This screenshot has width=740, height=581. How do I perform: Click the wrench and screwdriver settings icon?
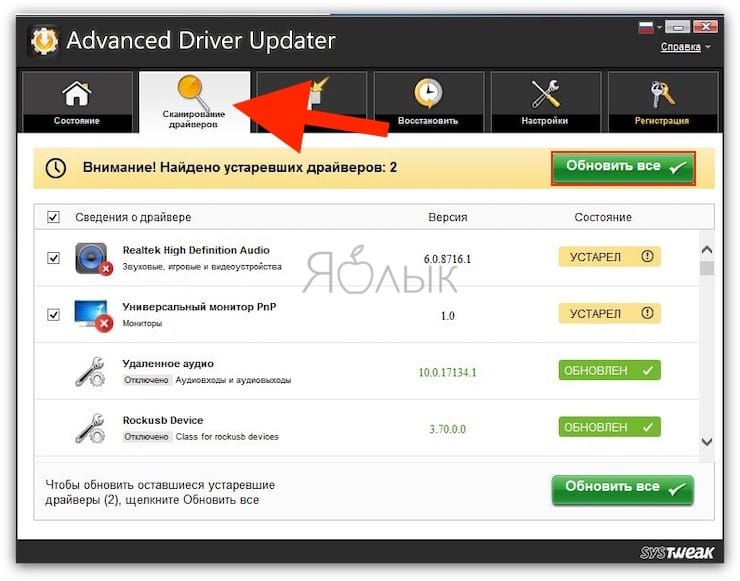pos(546,93)
